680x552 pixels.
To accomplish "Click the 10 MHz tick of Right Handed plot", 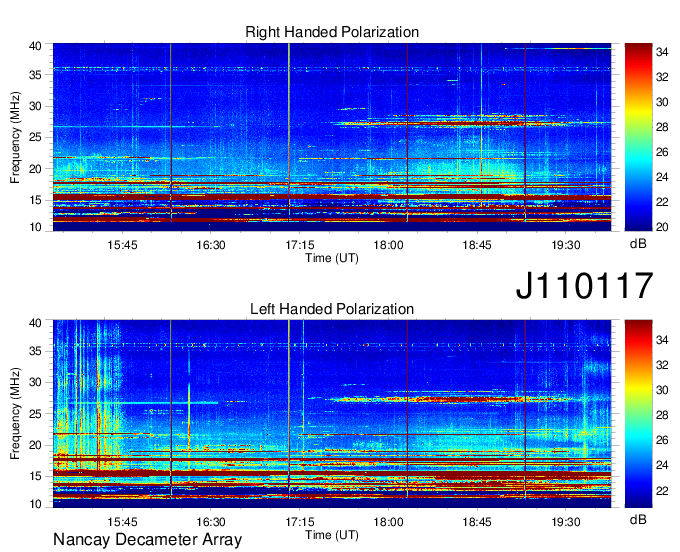I will coord(36,227).
